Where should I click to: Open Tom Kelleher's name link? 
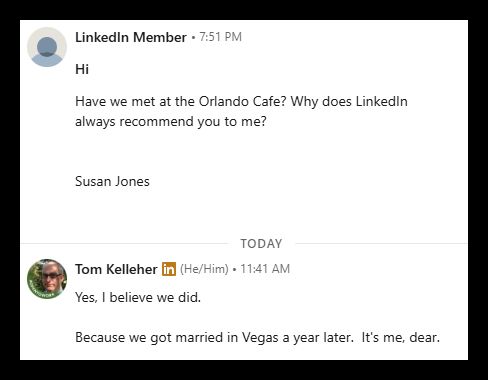pos(116,269)
